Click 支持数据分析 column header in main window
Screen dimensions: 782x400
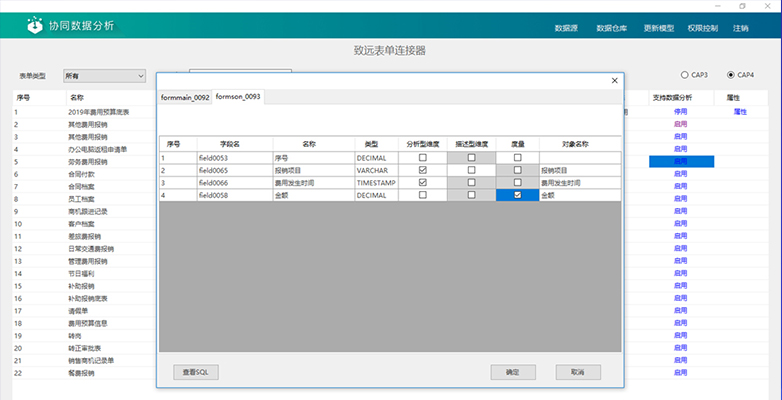click(x=681, y=98)
